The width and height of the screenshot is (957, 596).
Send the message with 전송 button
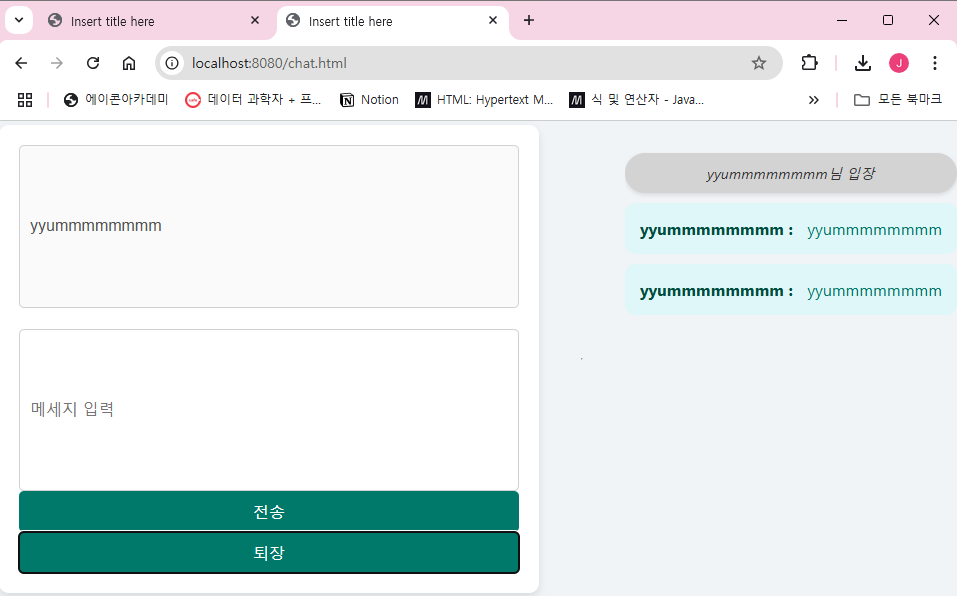269,511
